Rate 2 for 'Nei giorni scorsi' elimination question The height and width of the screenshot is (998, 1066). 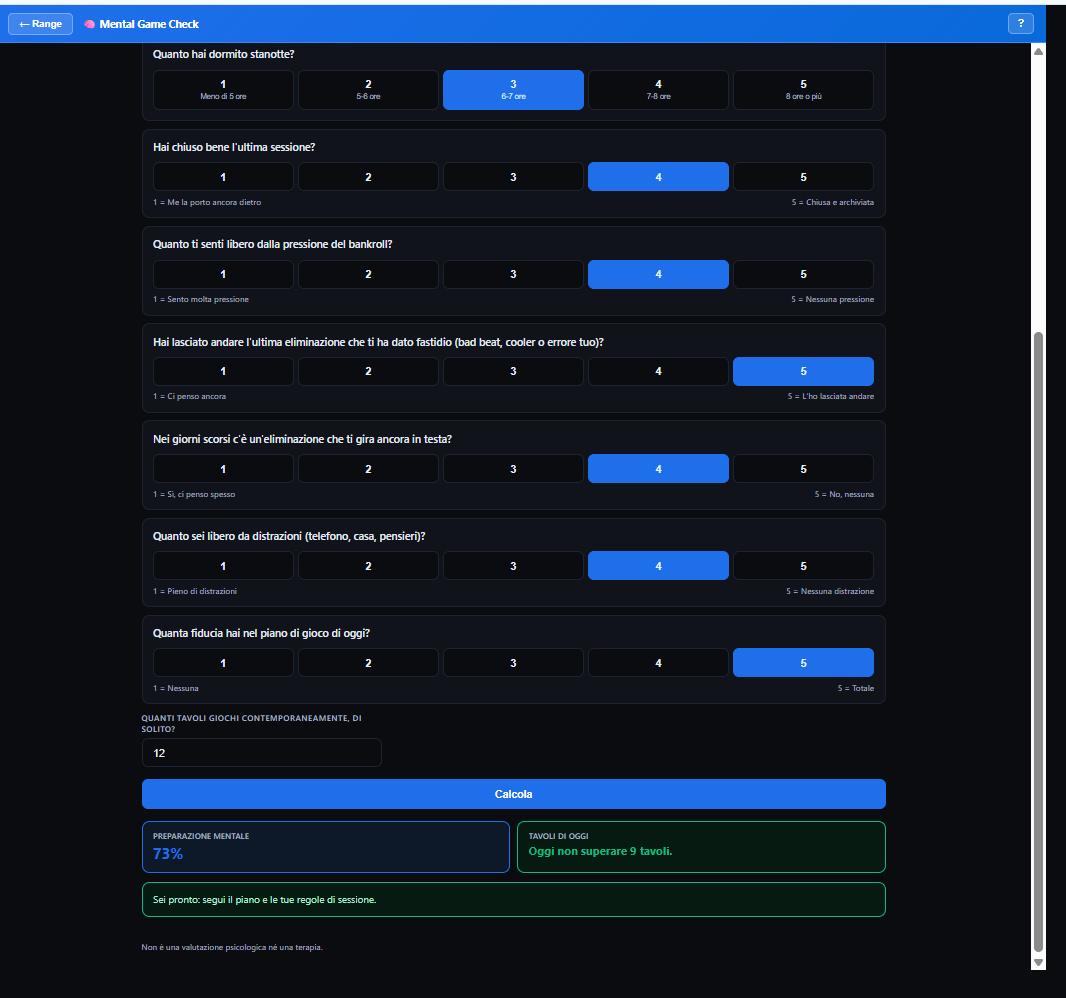pos(368,468)
